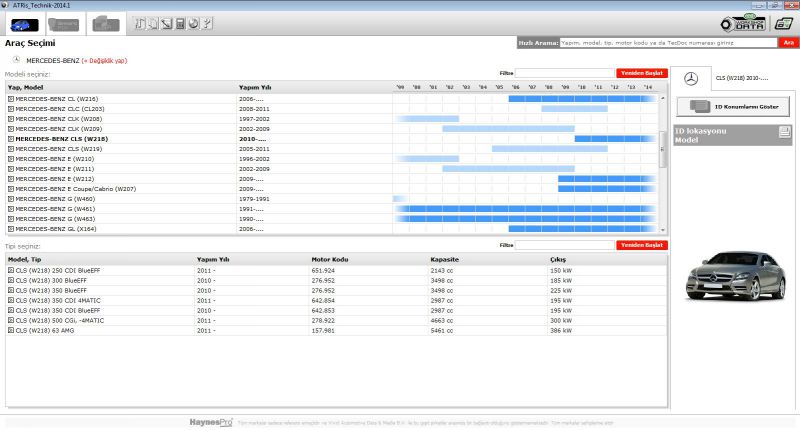Image resolution: width=800 pixels, height=430 pixels.
Task: Select the bold MERCEDES-BENZ CLS (W218) model
Action: [x=62, y=139]
